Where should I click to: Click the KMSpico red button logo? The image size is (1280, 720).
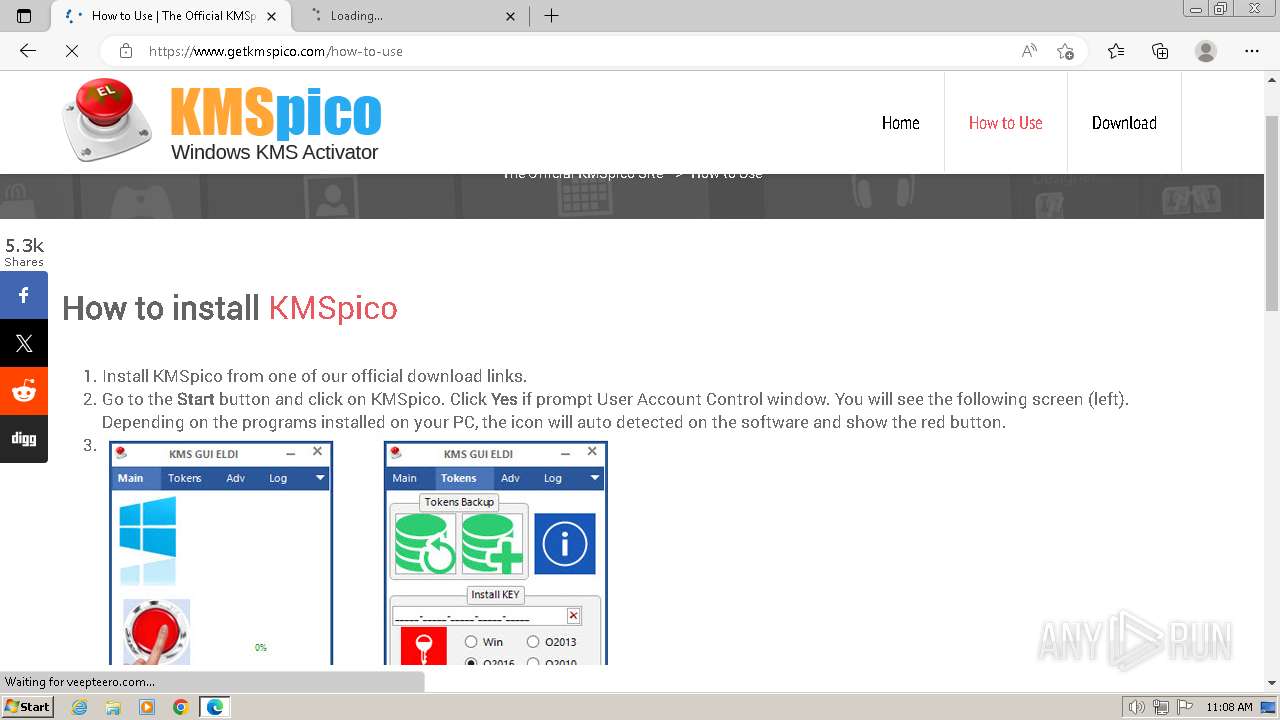click(x=106, y=120)
